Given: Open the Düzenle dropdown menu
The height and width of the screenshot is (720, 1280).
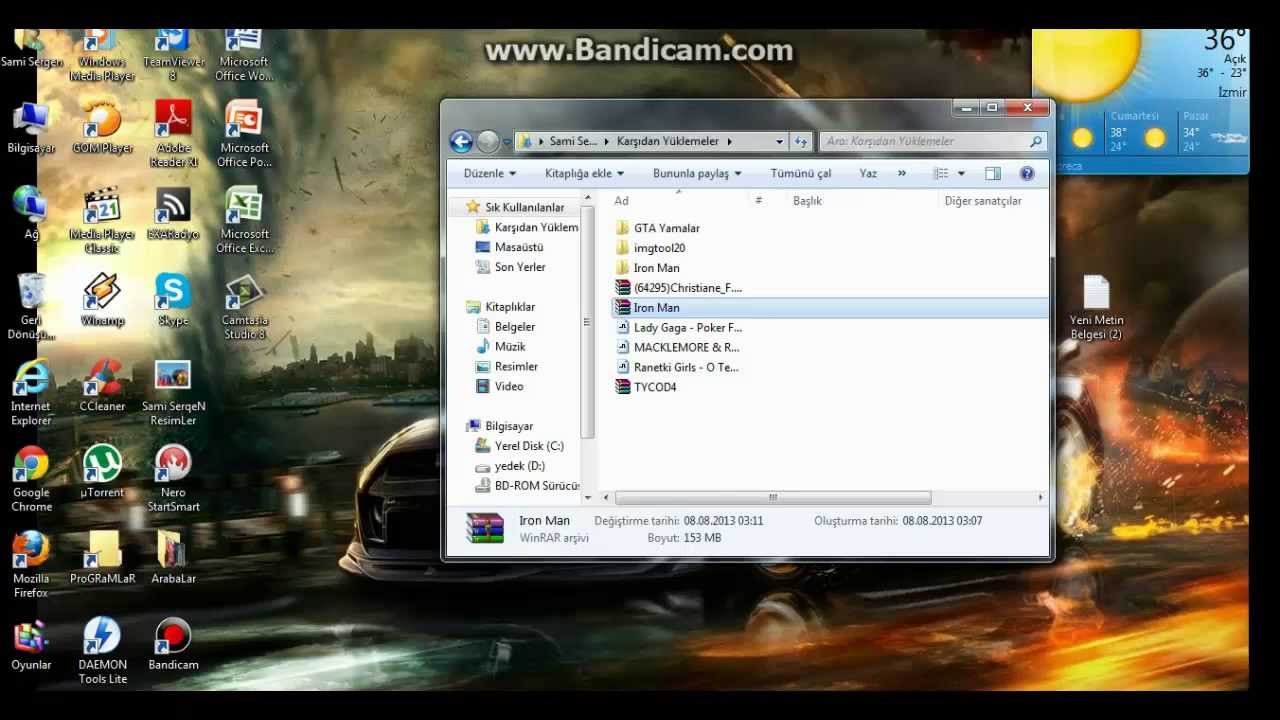Looking at the screenshot, I should tap(490, 173).
